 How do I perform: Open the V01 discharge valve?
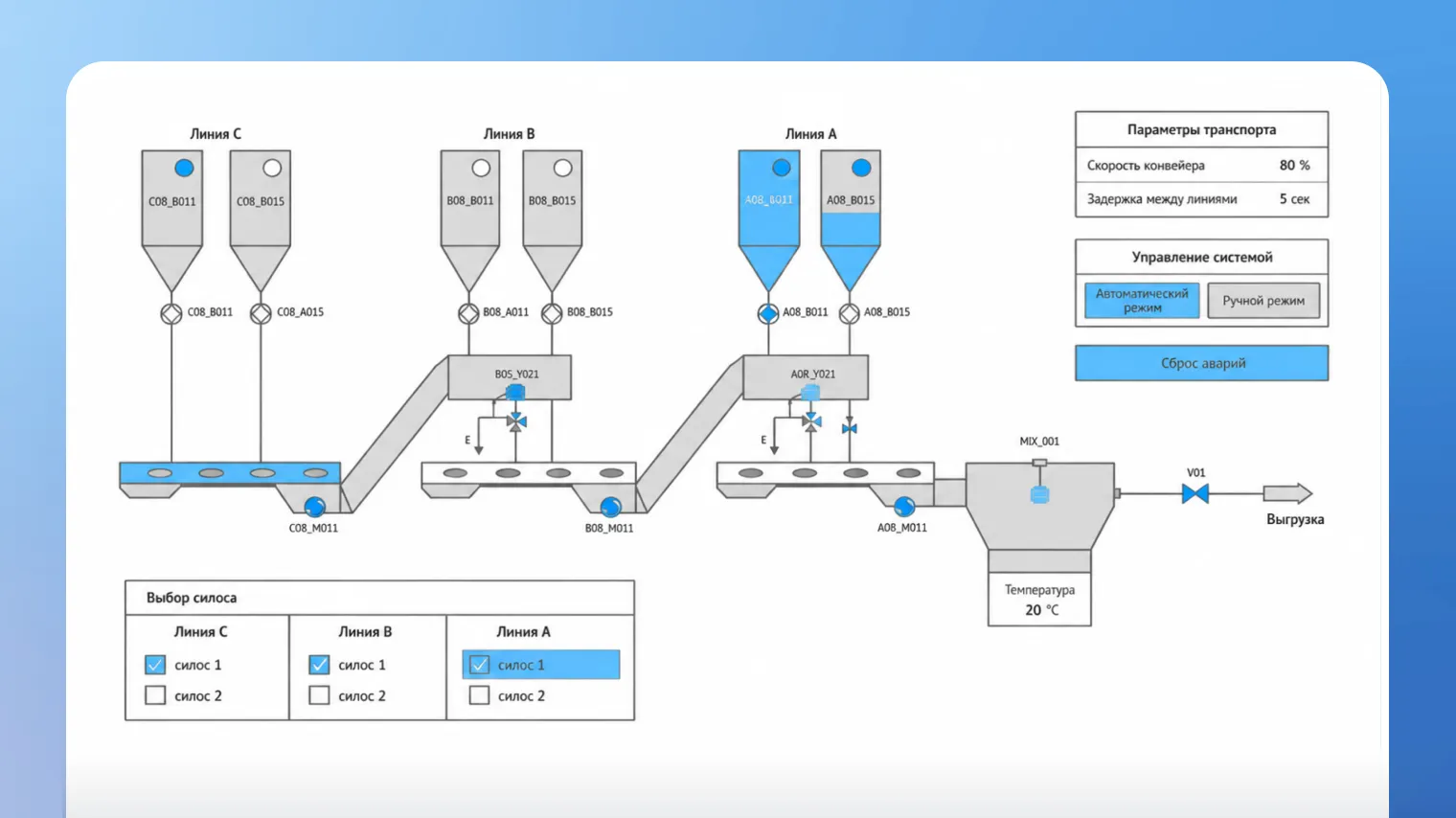coord(1194,494)
